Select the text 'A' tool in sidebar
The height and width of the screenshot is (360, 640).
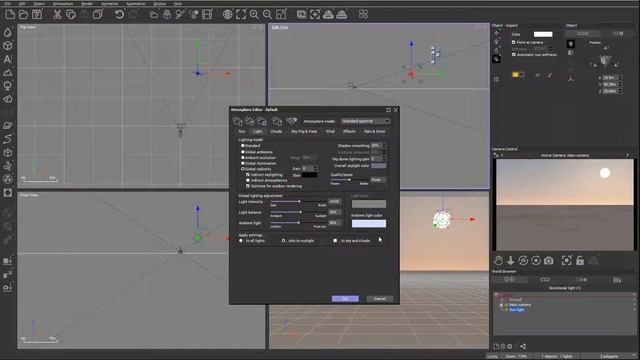coord(8,59)
